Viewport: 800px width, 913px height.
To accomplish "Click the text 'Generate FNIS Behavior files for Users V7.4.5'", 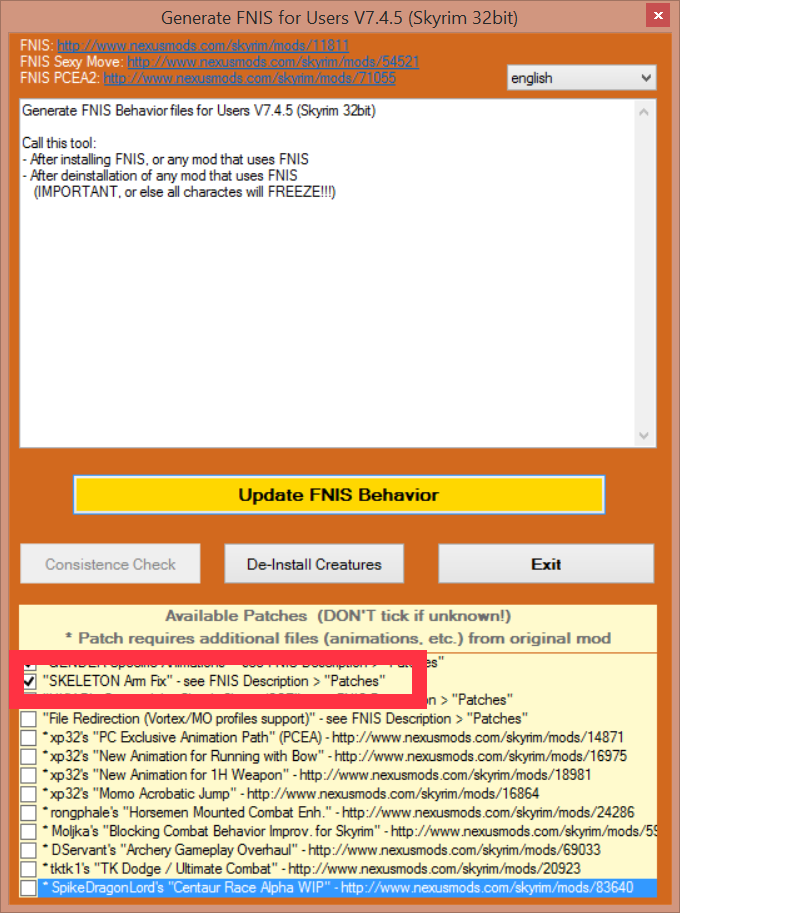I will coord(157,111).
